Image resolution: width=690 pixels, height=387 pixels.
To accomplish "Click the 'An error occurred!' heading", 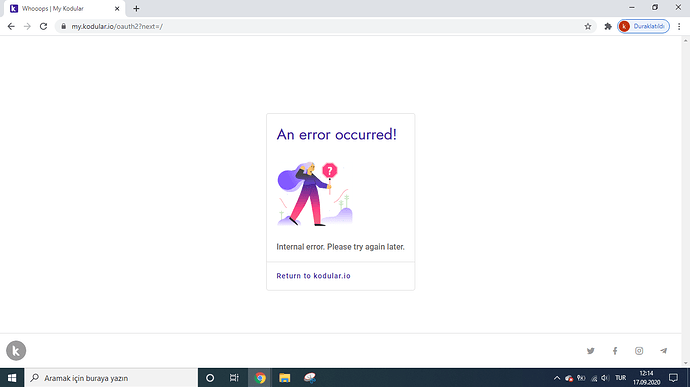I will (x=337, y=134).
